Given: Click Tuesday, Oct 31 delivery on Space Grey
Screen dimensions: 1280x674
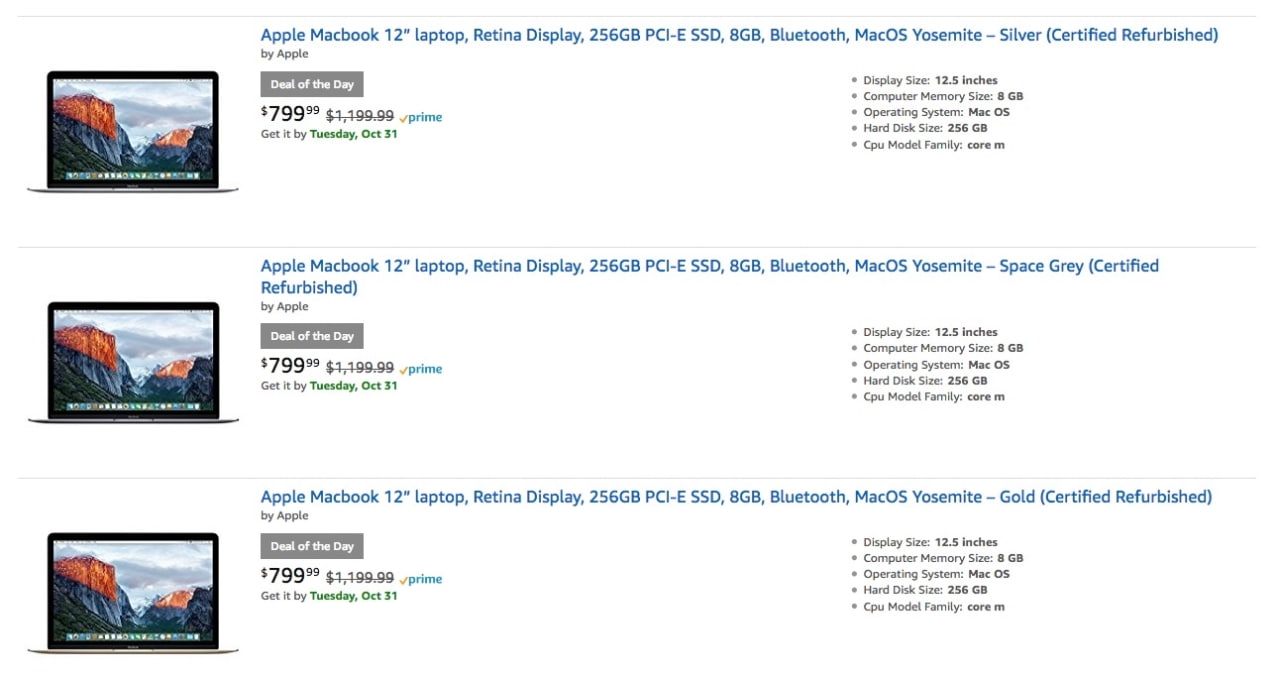Looking at the screenshot, I should [x=353, y=386].
